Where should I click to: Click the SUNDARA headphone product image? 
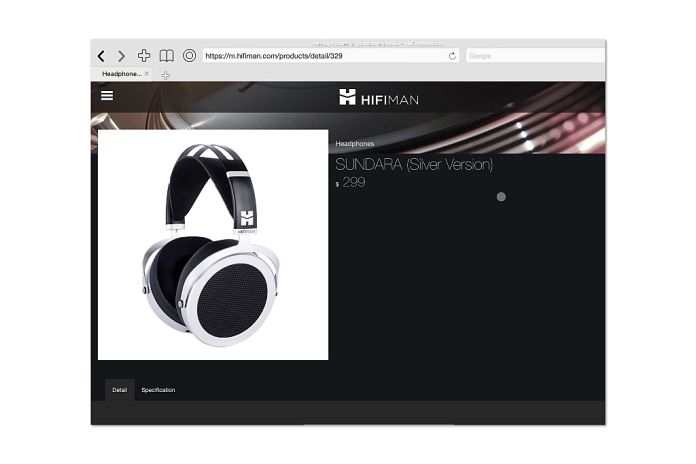tap(213, 245)
